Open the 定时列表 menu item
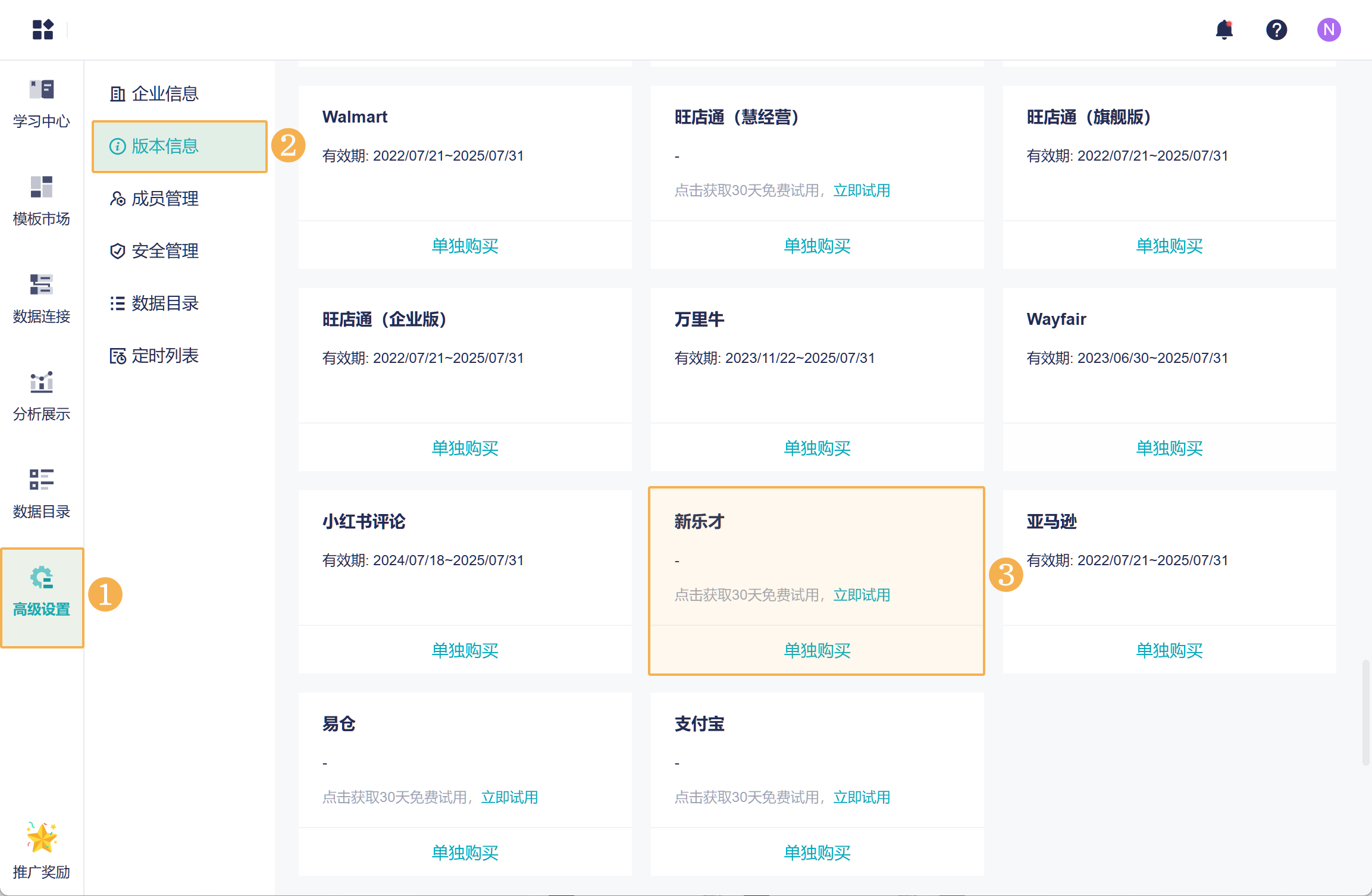 tap(155, 355)
